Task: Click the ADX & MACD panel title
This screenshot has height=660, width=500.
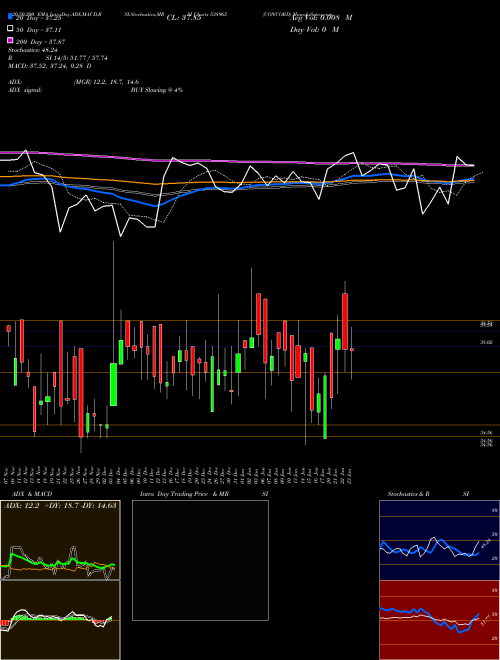Action: click(x=32, y=494)
